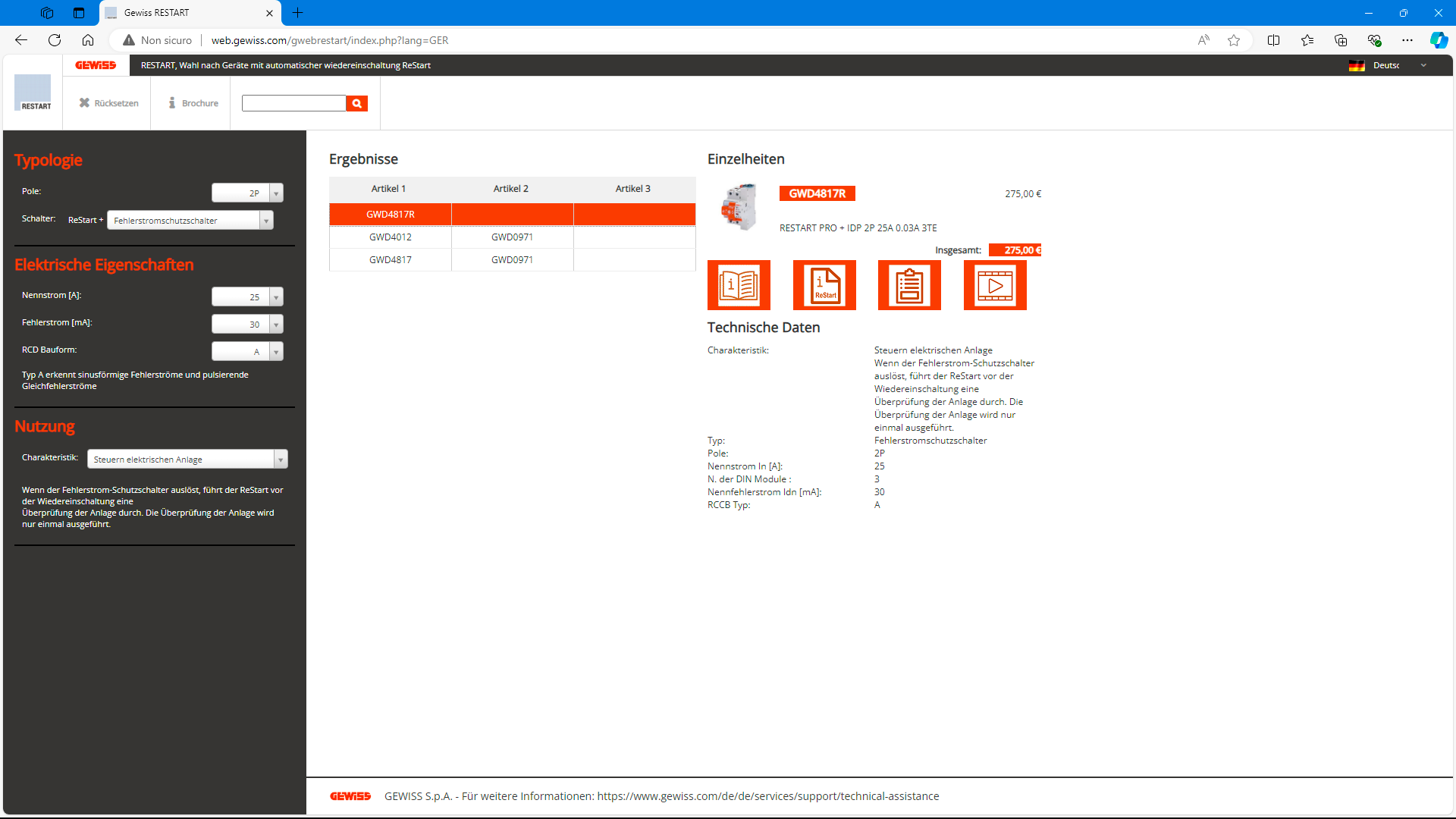Click the browser home icon
The height and width of the screenshot is (819, 1456).
point(88,40)
